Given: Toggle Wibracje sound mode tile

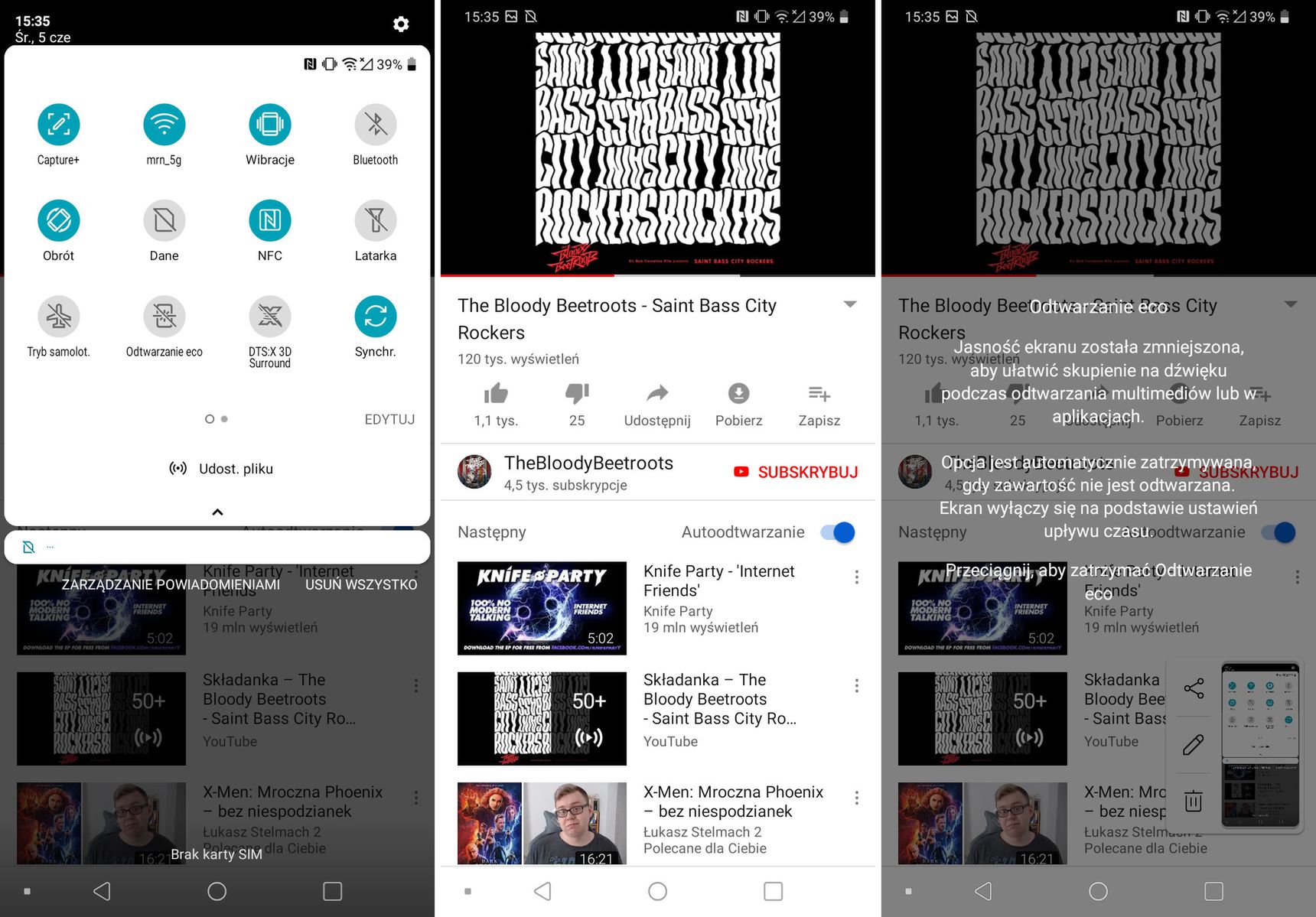Looking at the screenshot, I should (x=270, y=125).
